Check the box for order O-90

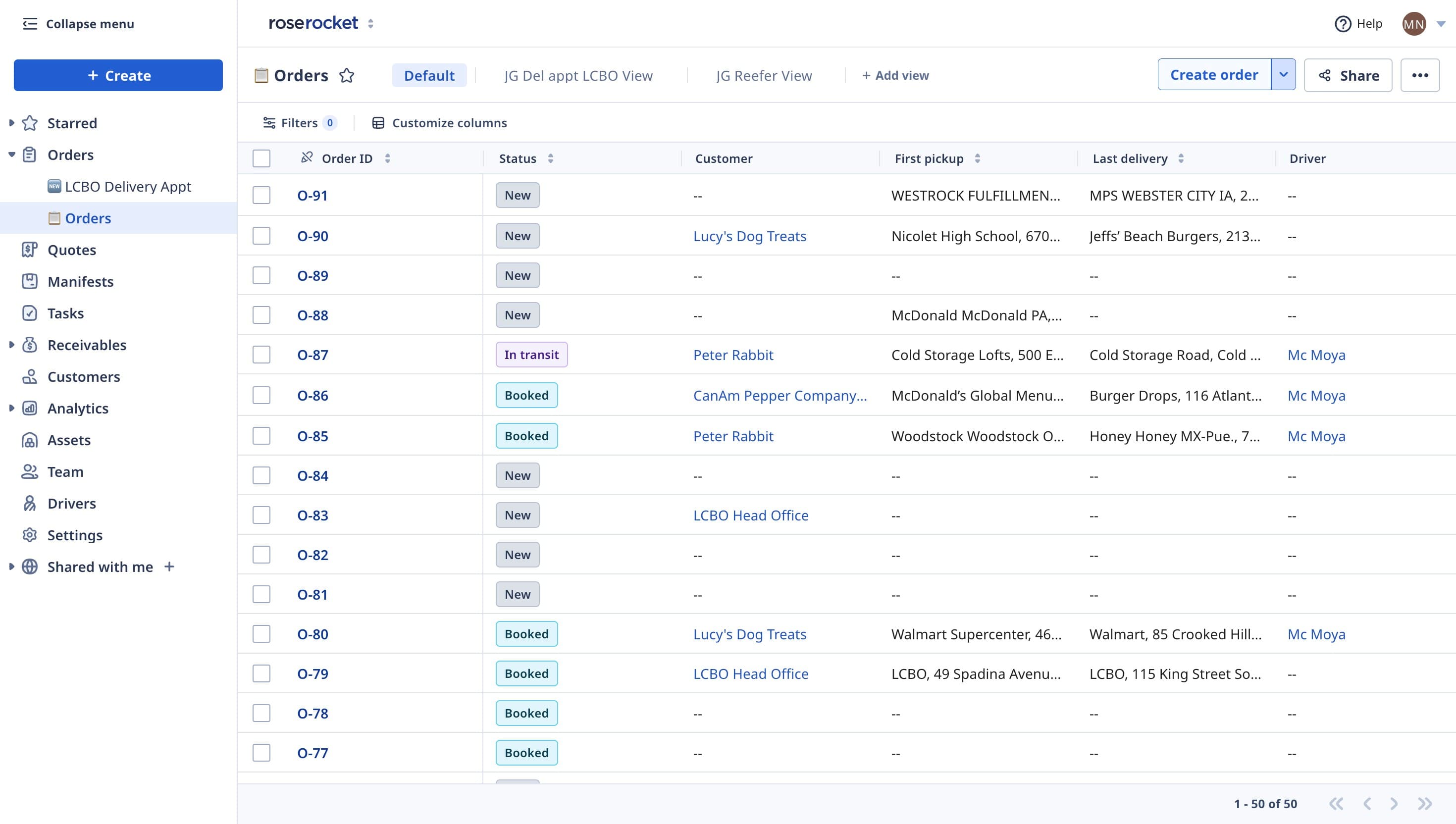point(261,235)
